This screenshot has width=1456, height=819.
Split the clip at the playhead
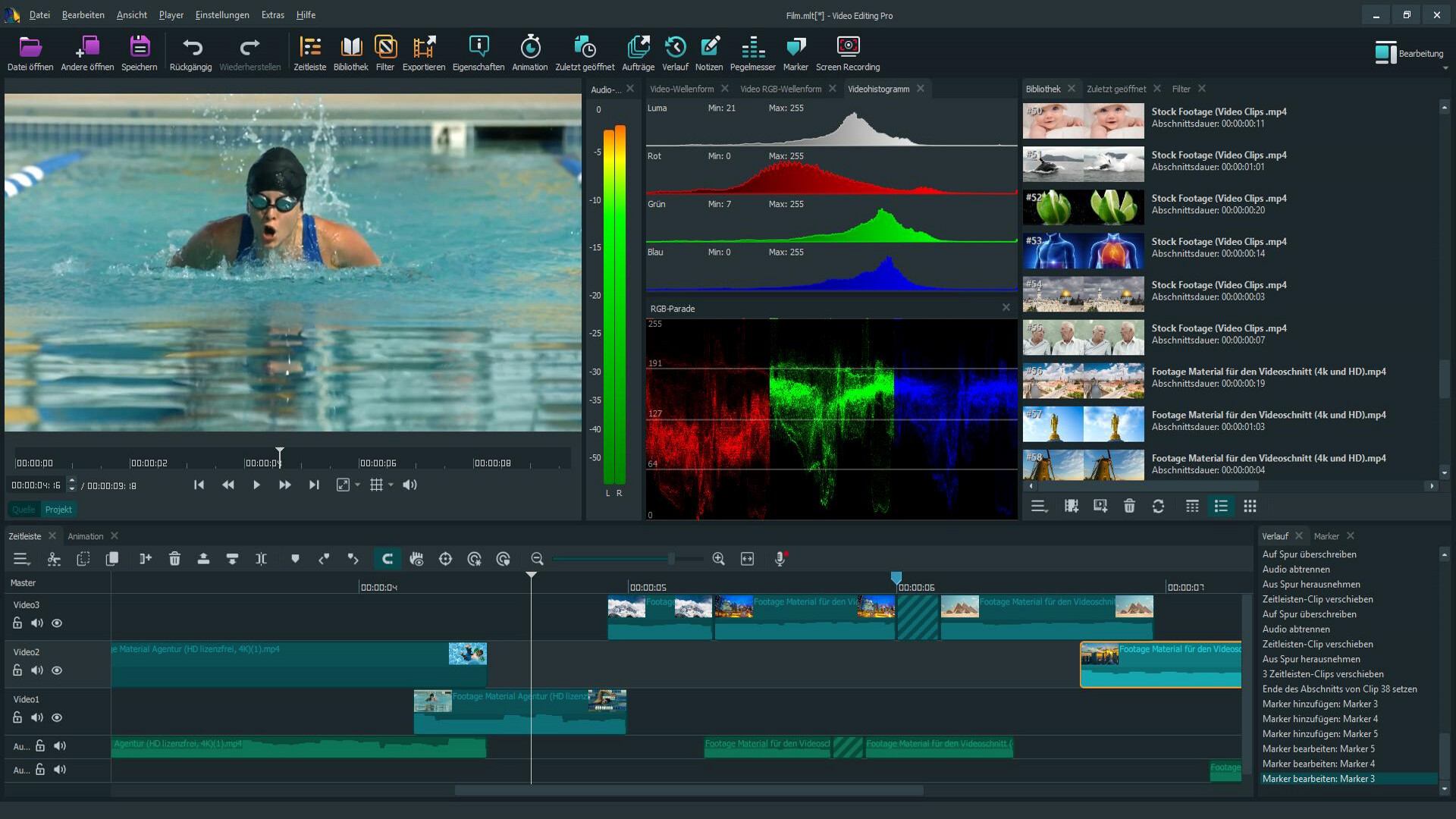261,559
